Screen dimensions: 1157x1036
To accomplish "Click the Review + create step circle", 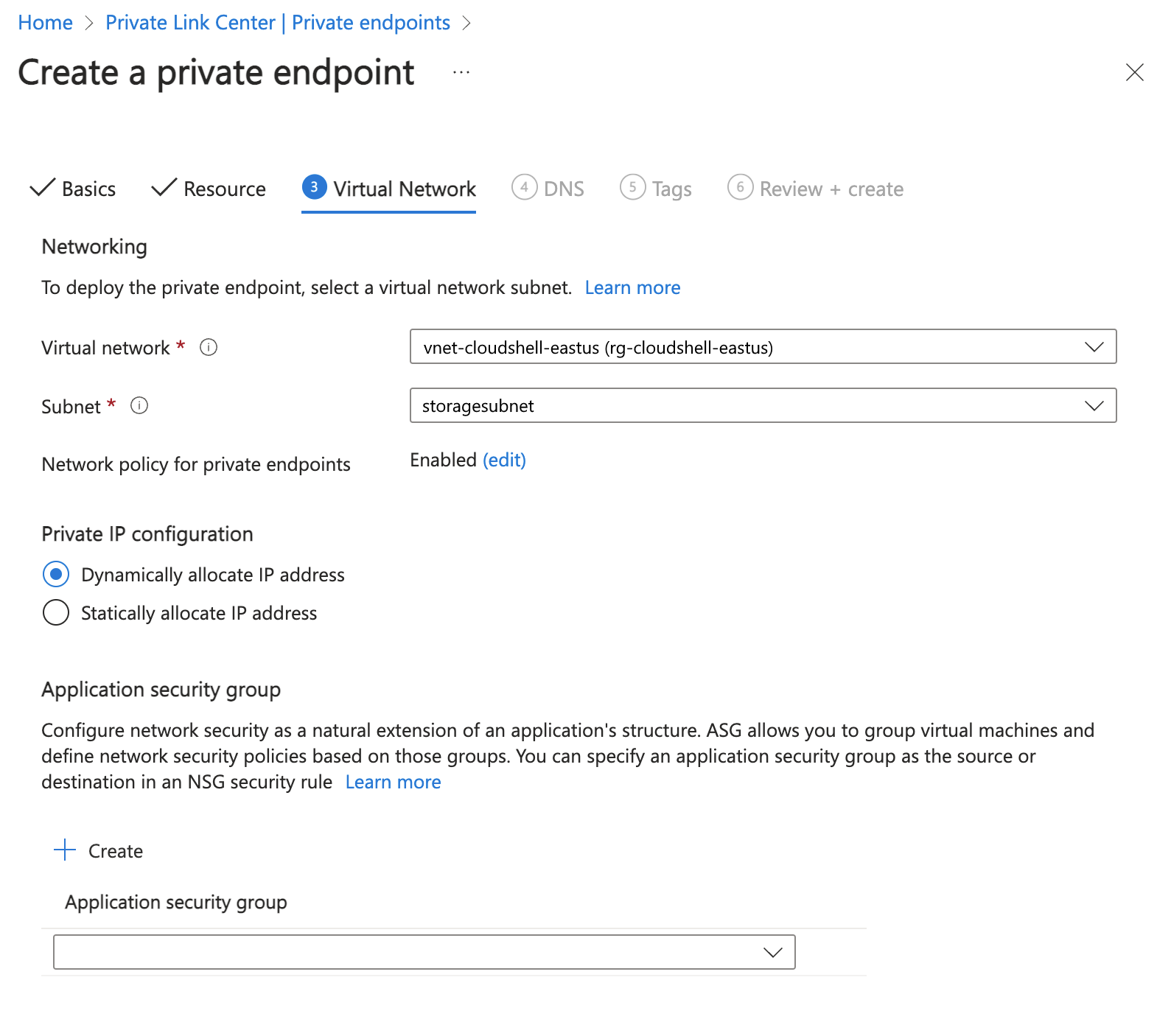I will (740, 187).
